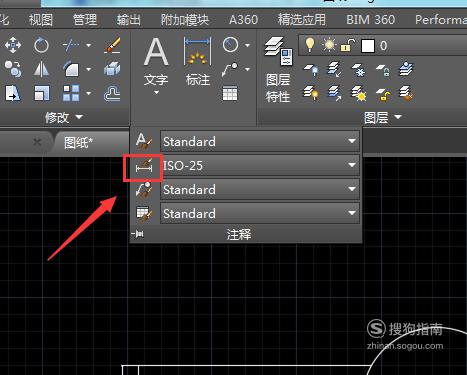
Task: Open the table style manager icon
Action: click(x=144, y=214)
